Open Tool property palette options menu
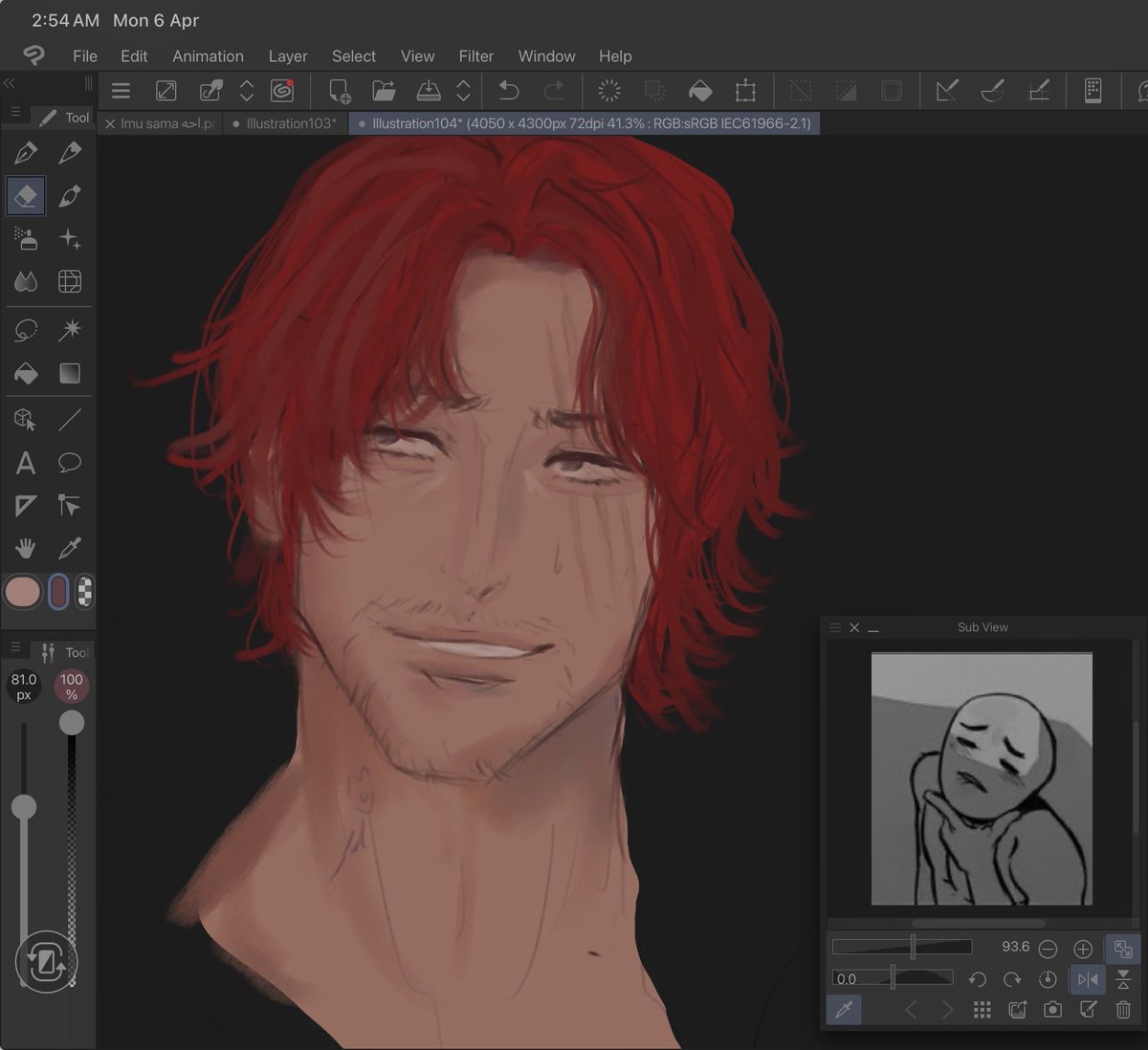 click(15, 648)
